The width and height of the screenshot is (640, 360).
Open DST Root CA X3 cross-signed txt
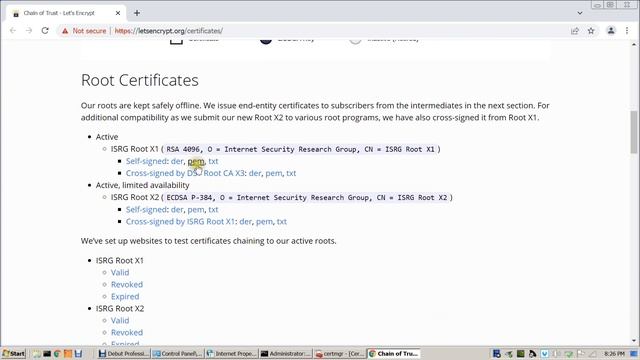click(x=291, y=173)
